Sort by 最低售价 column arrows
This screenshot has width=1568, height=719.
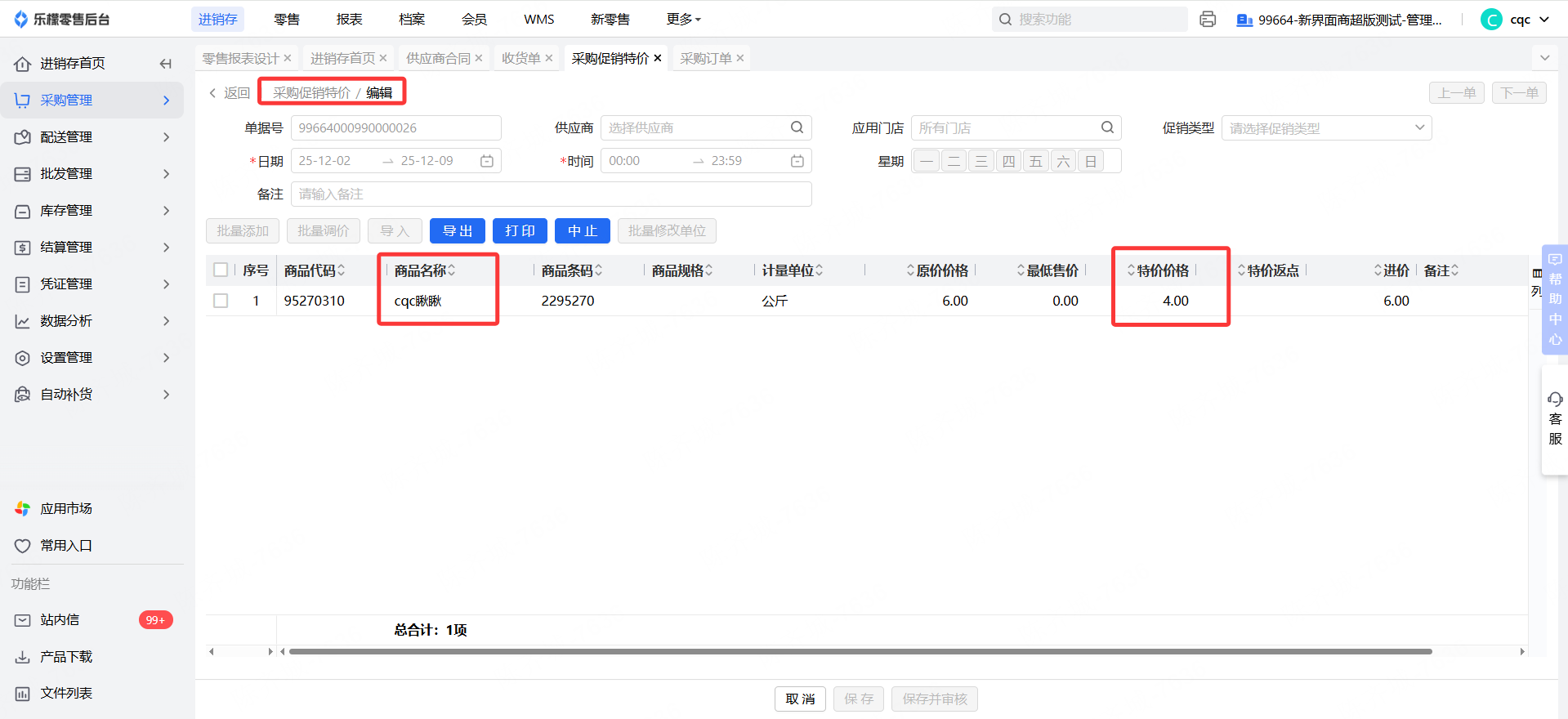click(1021, 270)
